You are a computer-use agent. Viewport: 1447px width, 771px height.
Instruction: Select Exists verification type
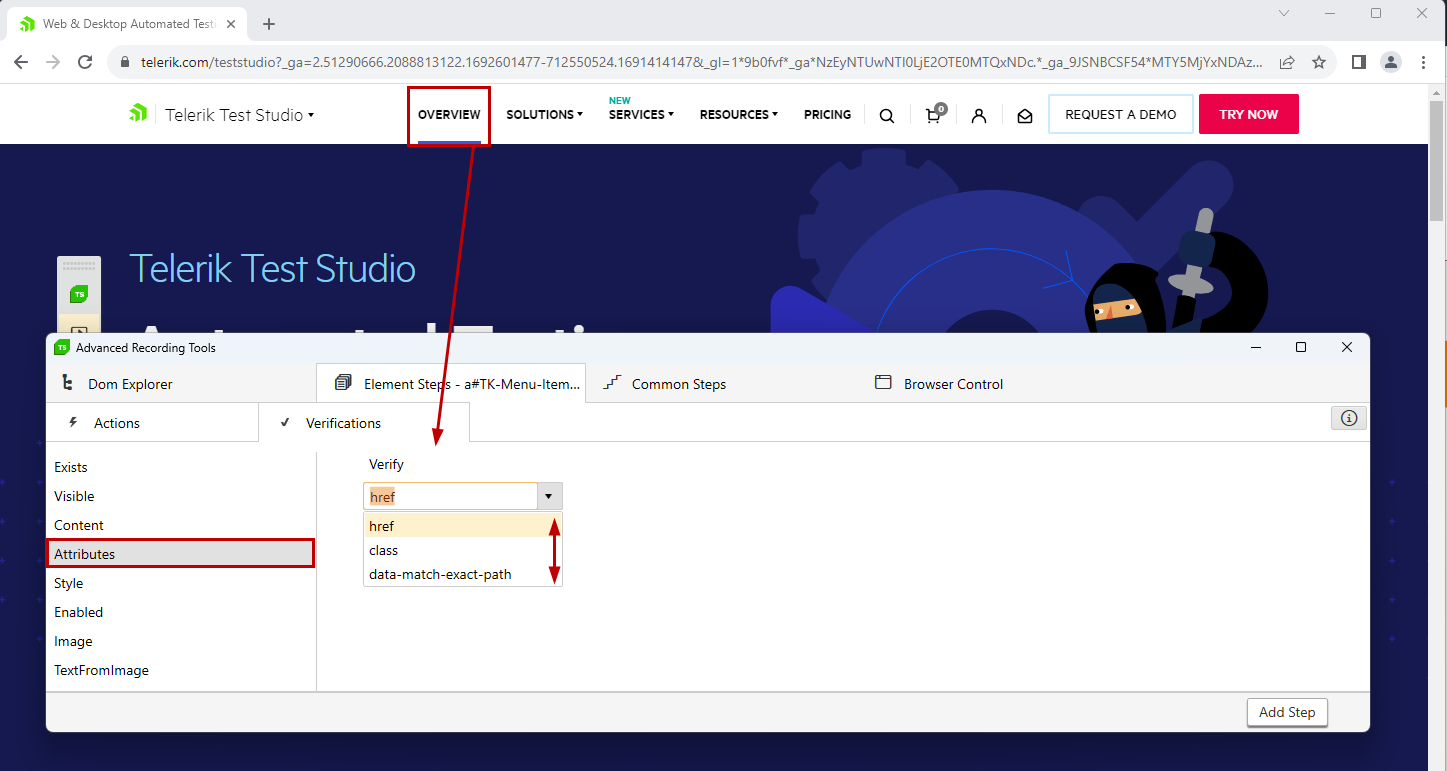coord(181,467)
